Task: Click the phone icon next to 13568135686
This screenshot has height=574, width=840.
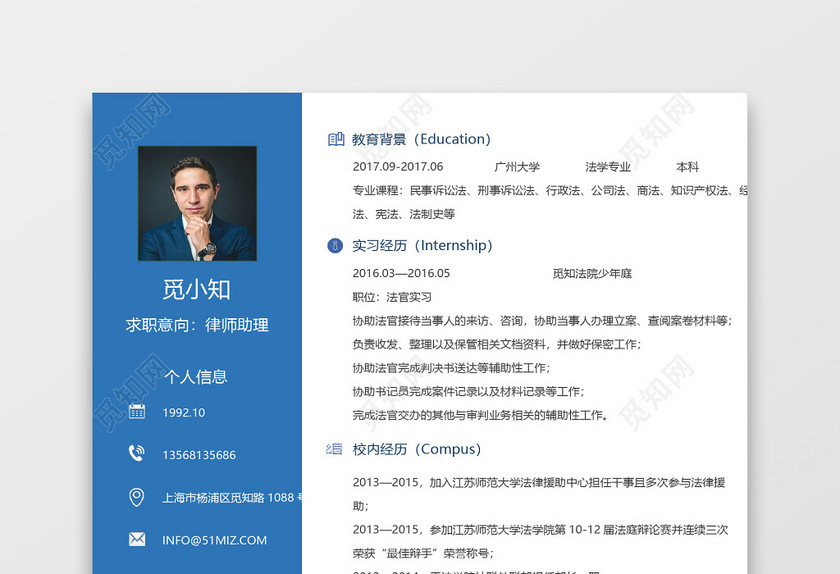Action: click(x=136, y=453)
